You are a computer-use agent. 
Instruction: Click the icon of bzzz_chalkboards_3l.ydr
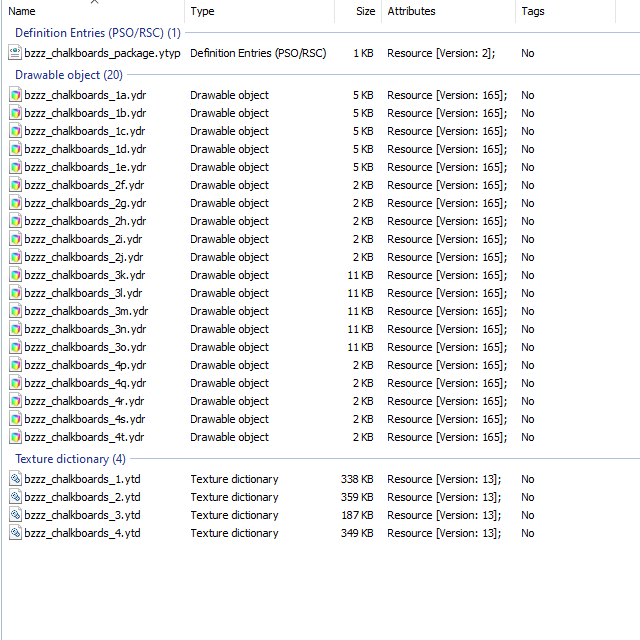click(x=15, y=293)
